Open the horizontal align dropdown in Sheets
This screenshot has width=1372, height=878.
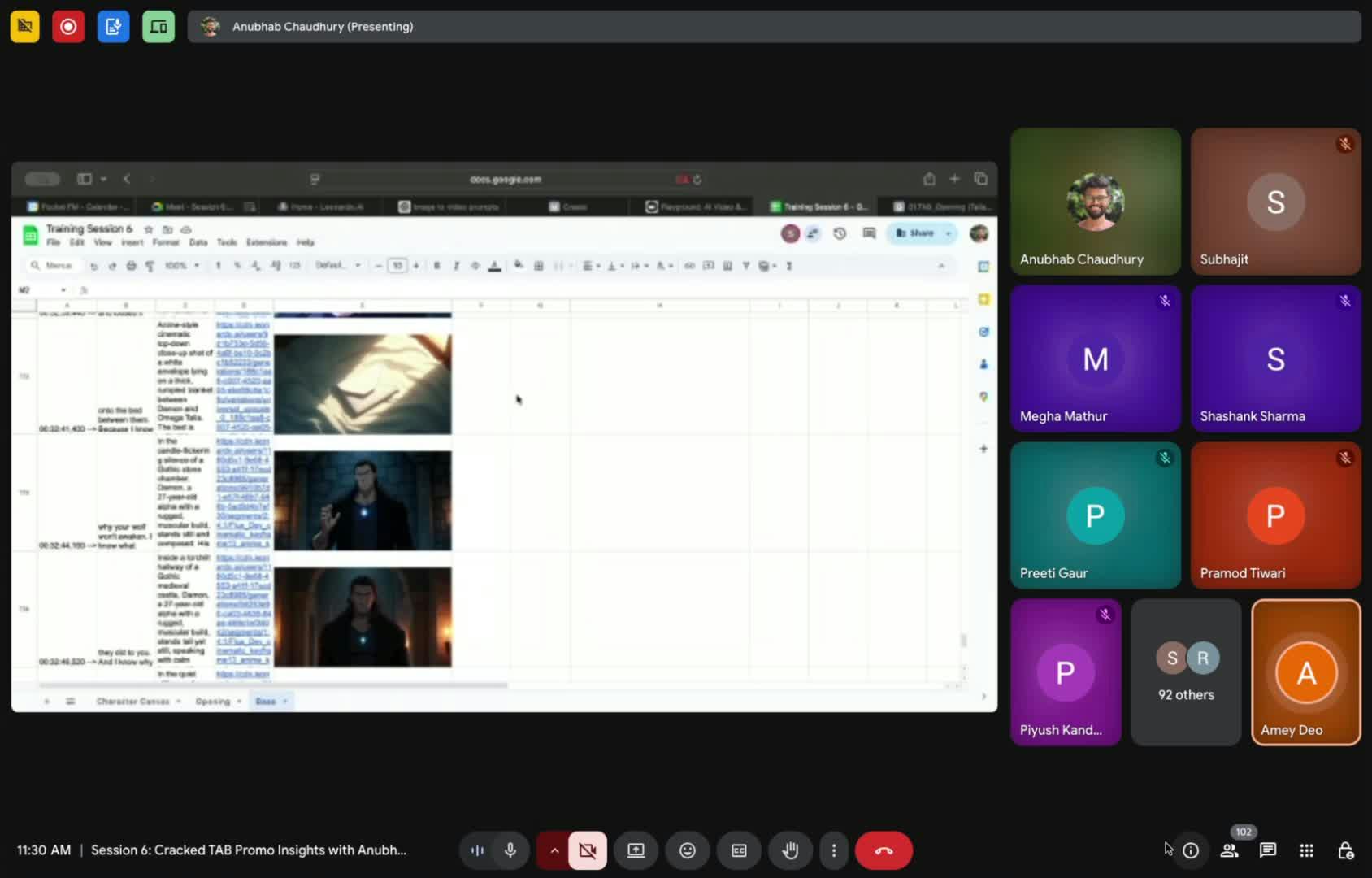point(591,266)
